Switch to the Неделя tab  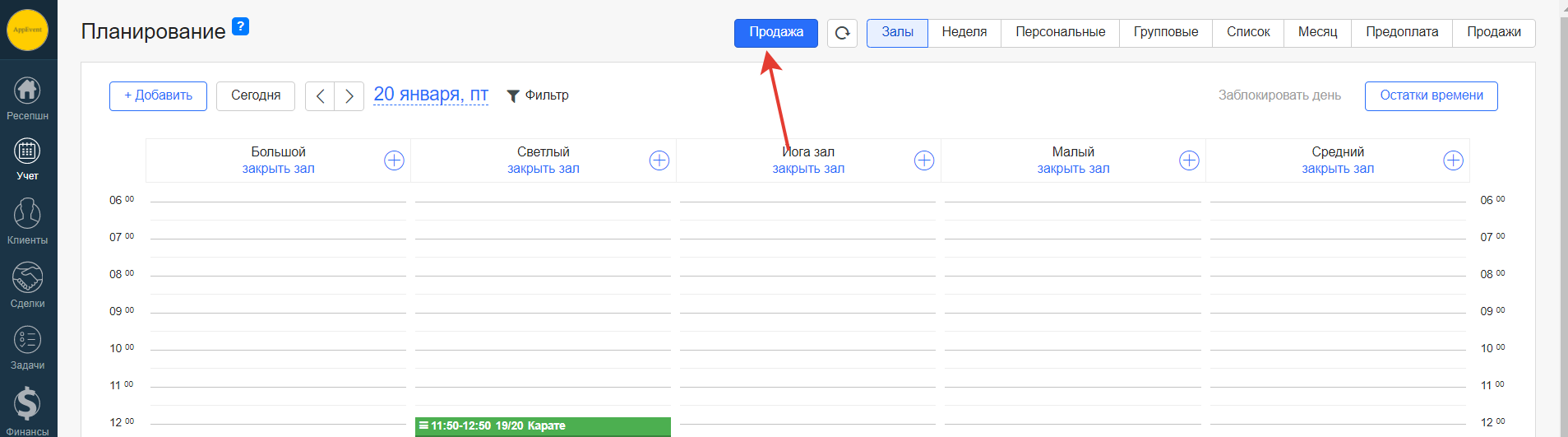(x=964, y=32)
